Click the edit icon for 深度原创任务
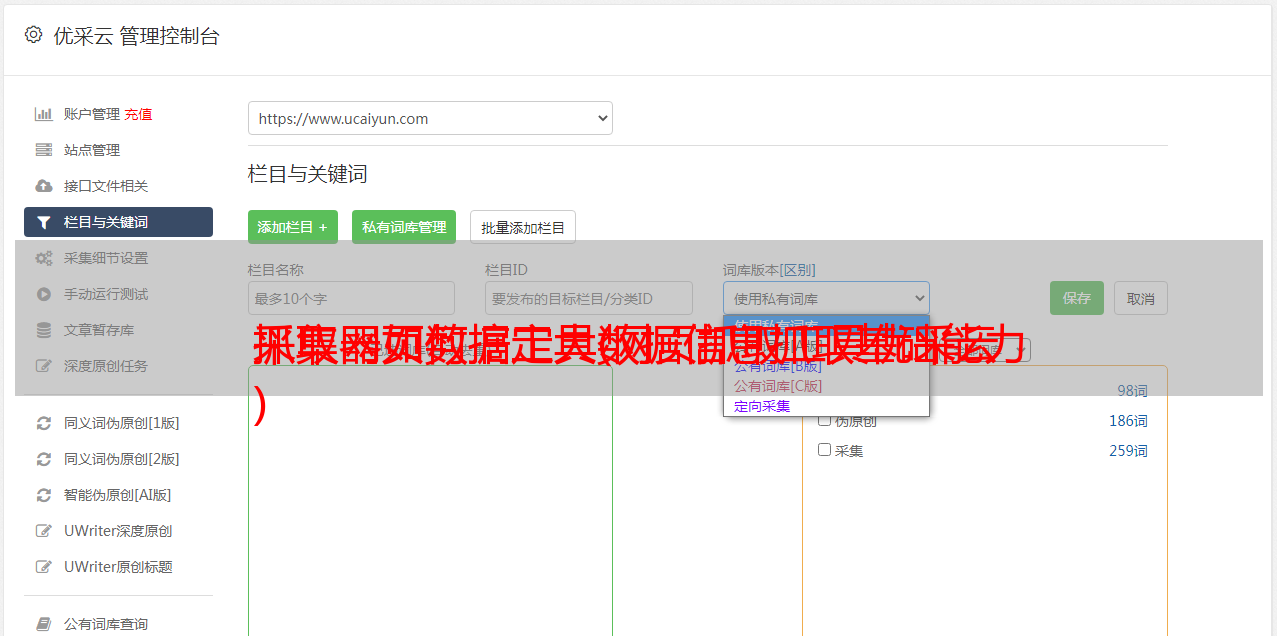The height and width of the screenshot is (636, 1277). click(43, 366)
